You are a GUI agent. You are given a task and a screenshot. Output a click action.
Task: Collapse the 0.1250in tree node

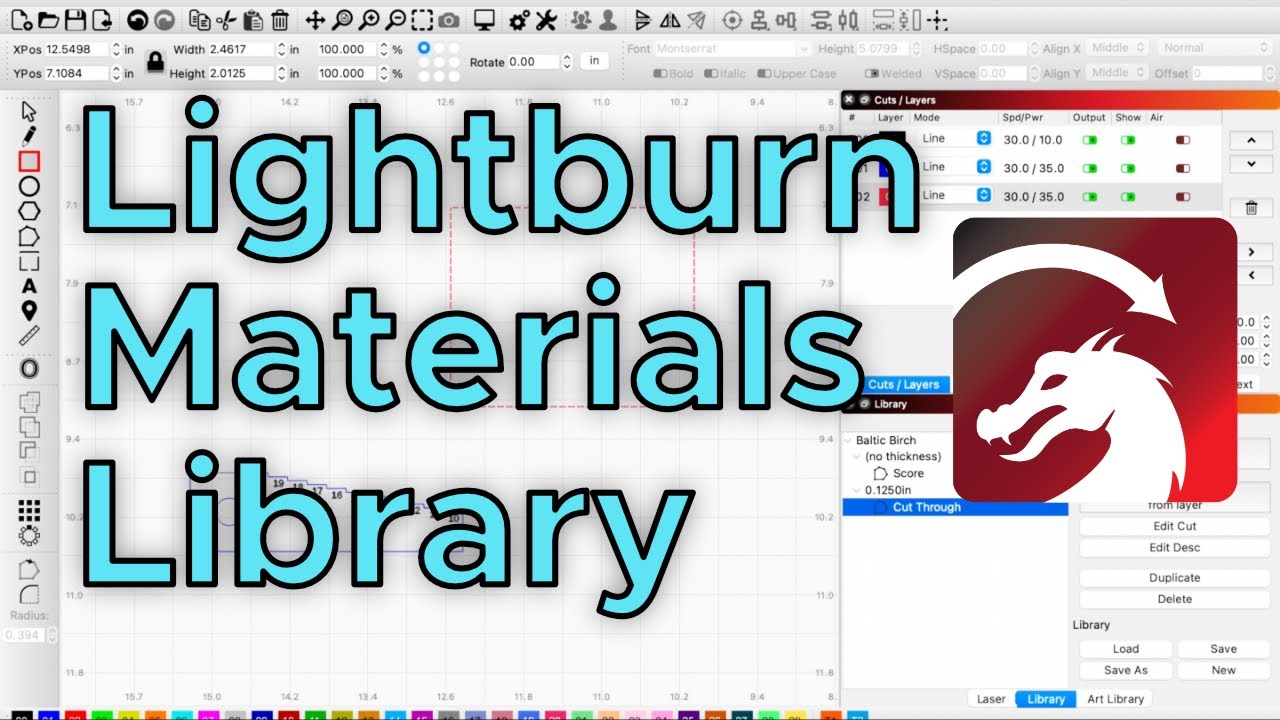858,490
